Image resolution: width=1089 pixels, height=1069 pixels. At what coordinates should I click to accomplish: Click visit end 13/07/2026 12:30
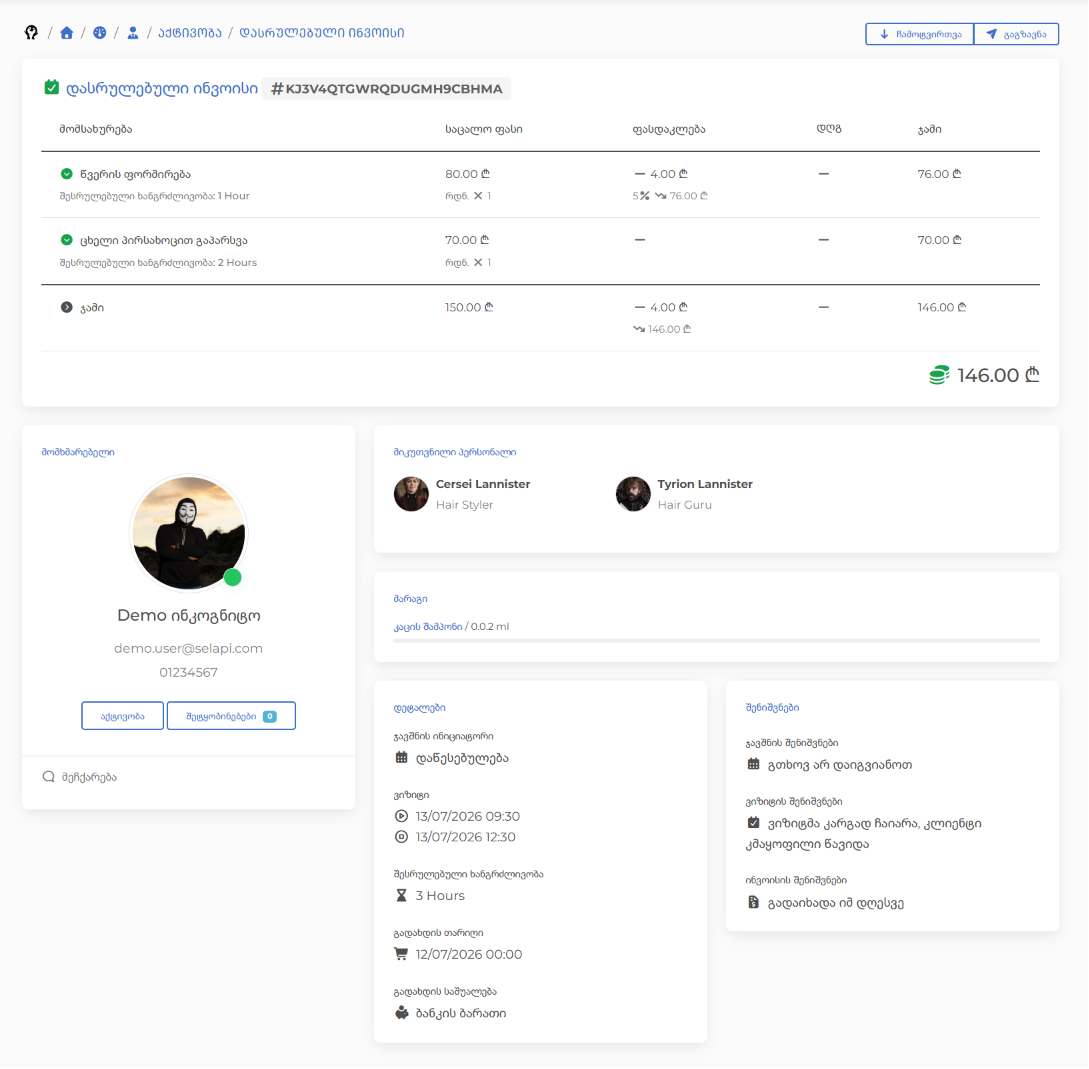(465, 837)
